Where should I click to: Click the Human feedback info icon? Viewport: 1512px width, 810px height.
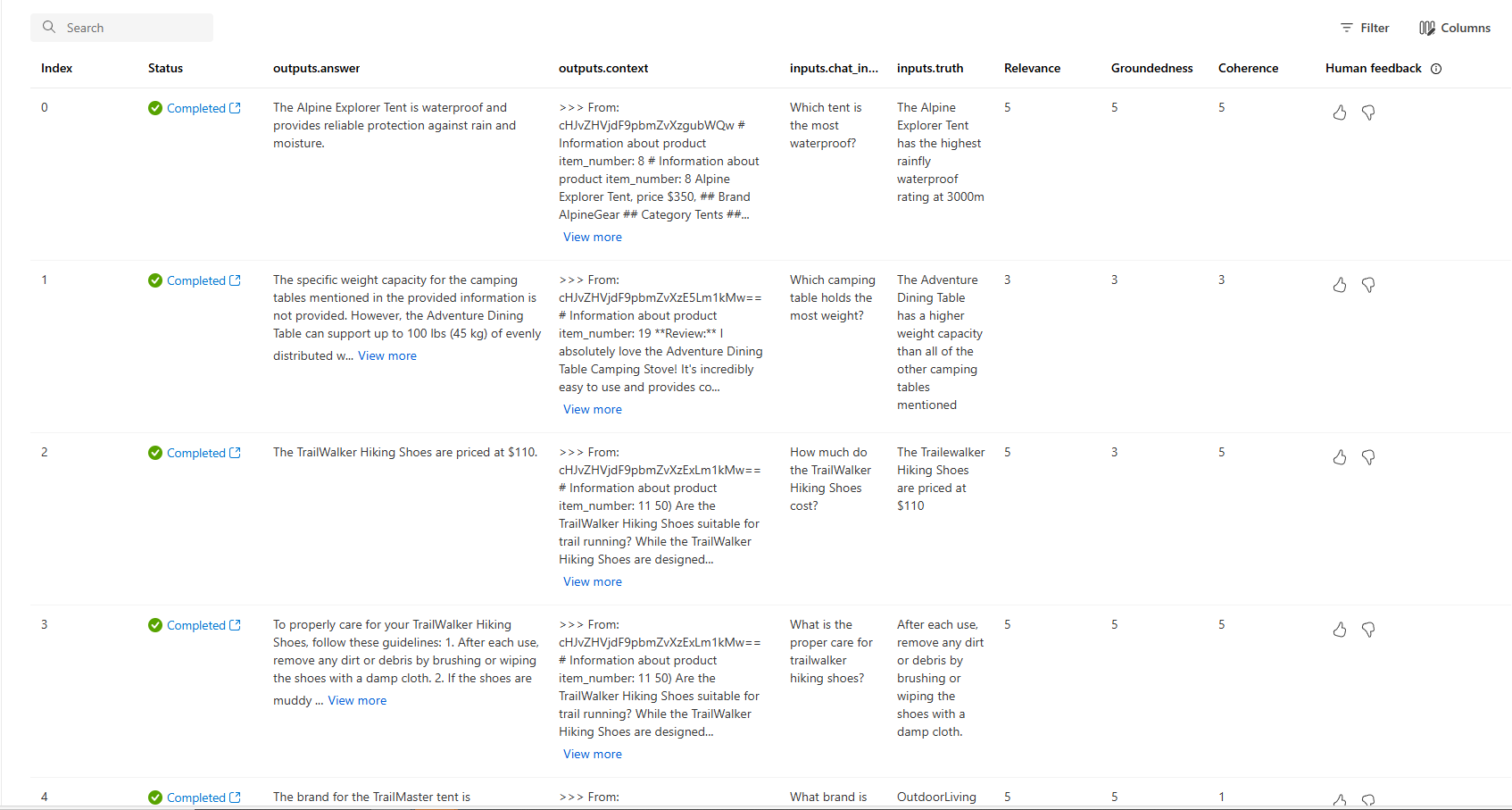[x=1436, y=69]
